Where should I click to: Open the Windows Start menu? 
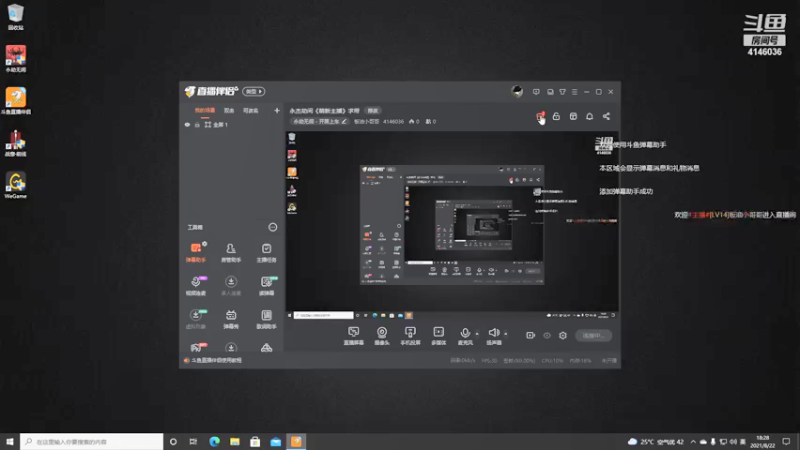point(10,441)
